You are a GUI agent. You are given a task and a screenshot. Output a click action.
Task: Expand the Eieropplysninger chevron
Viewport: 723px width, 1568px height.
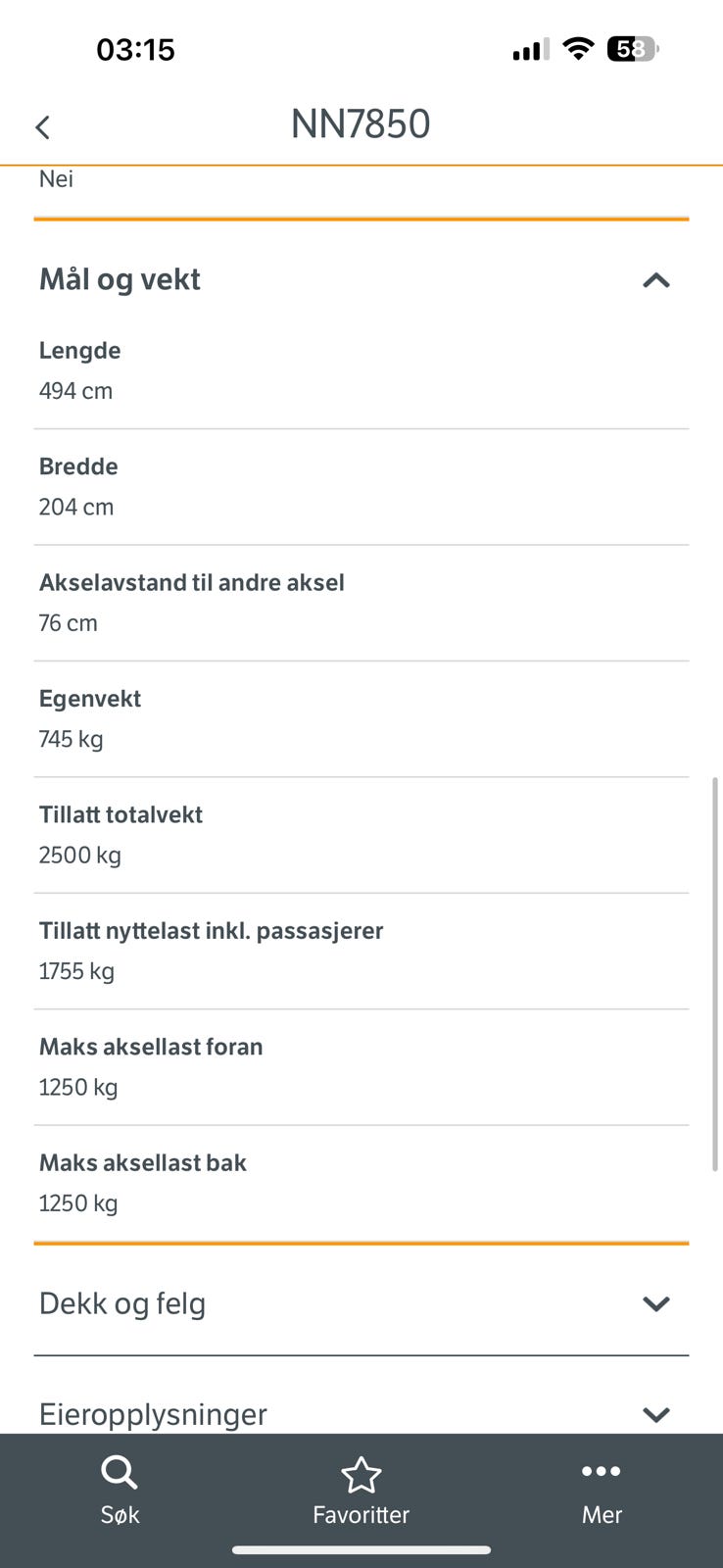tap(655, 1414)
